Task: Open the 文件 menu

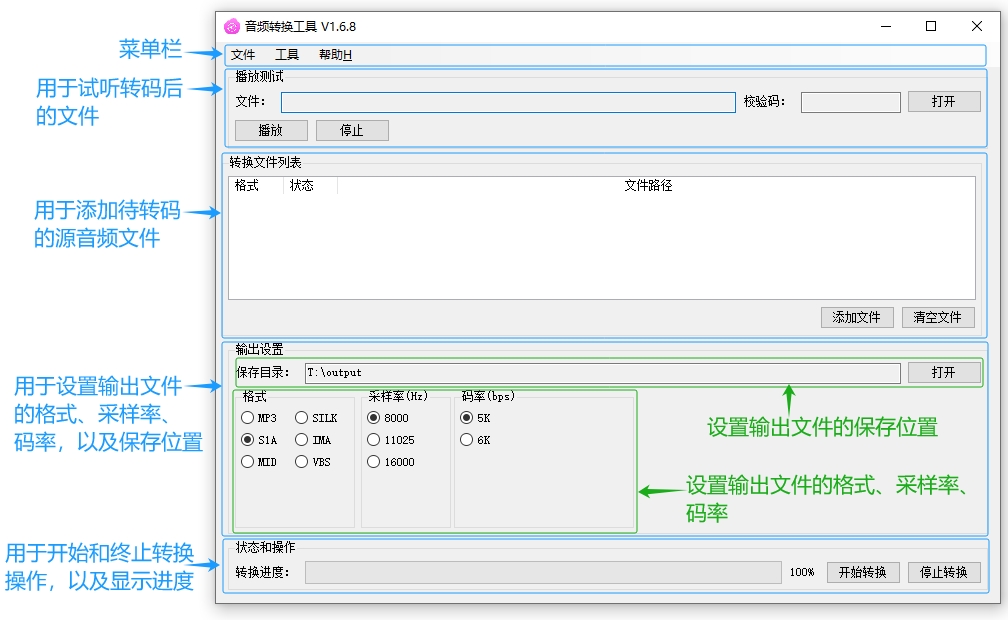Action: 243,55
